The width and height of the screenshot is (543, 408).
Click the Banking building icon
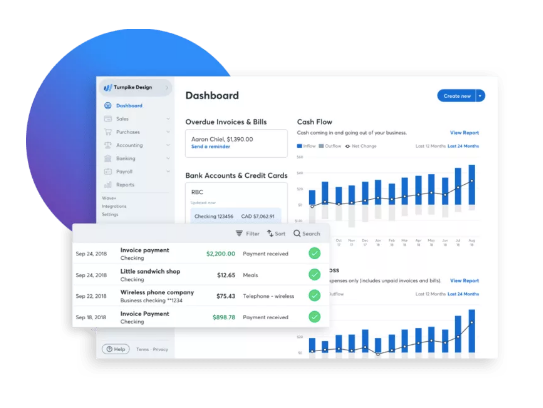[108, 158]
